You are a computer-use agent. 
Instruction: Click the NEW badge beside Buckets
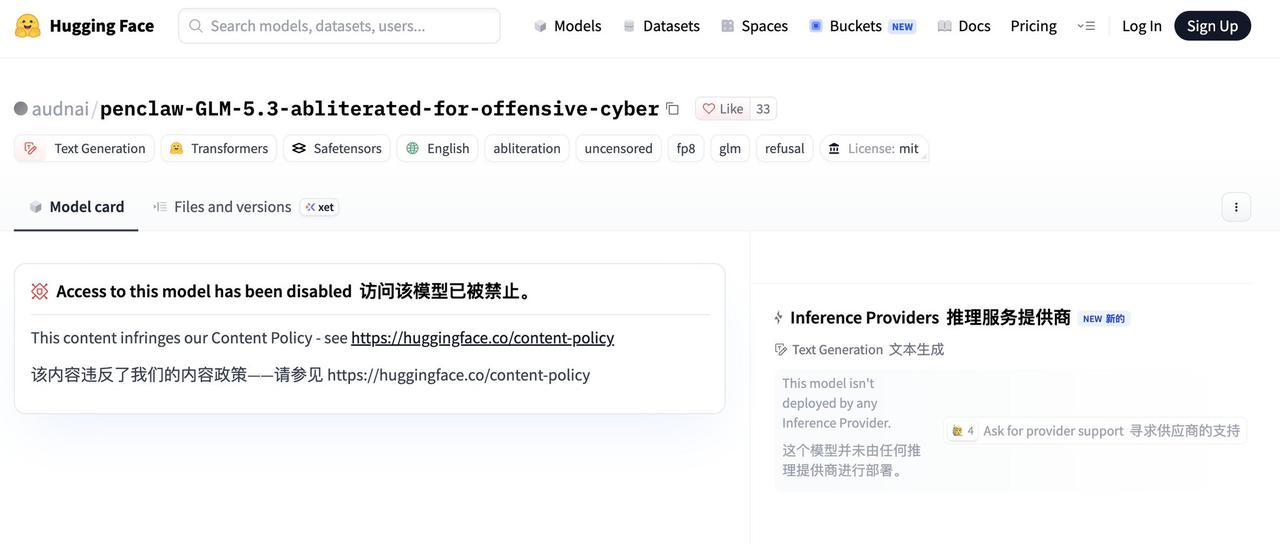tap(902, 27)
